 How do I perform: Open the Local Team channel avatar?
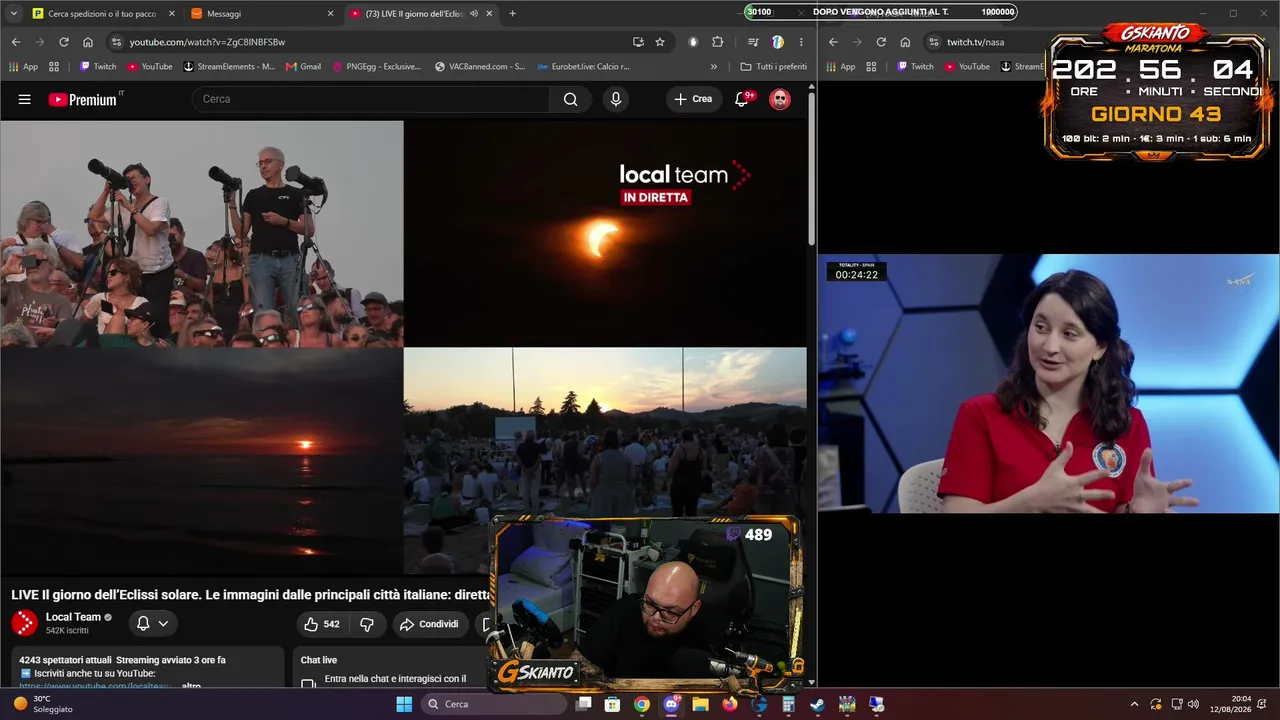pyautogui.click(x=25, y=623)
